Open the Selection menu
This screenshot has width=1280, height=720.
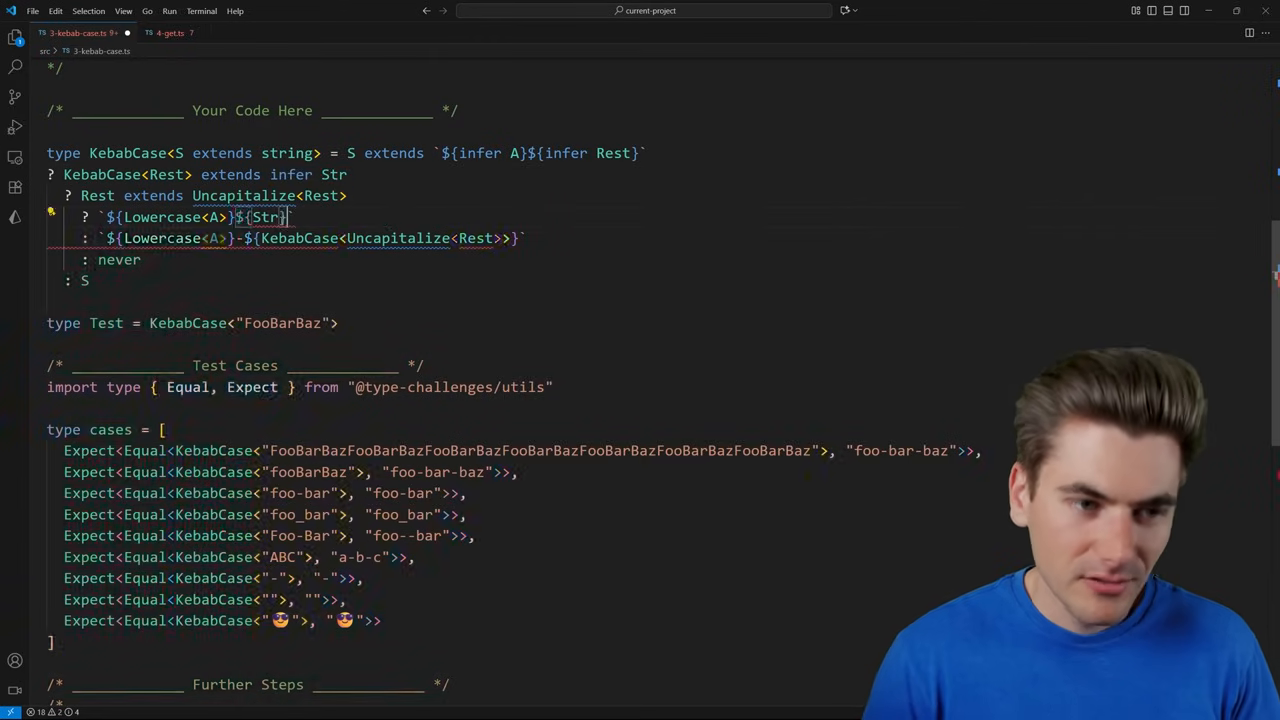click(88, 11)
